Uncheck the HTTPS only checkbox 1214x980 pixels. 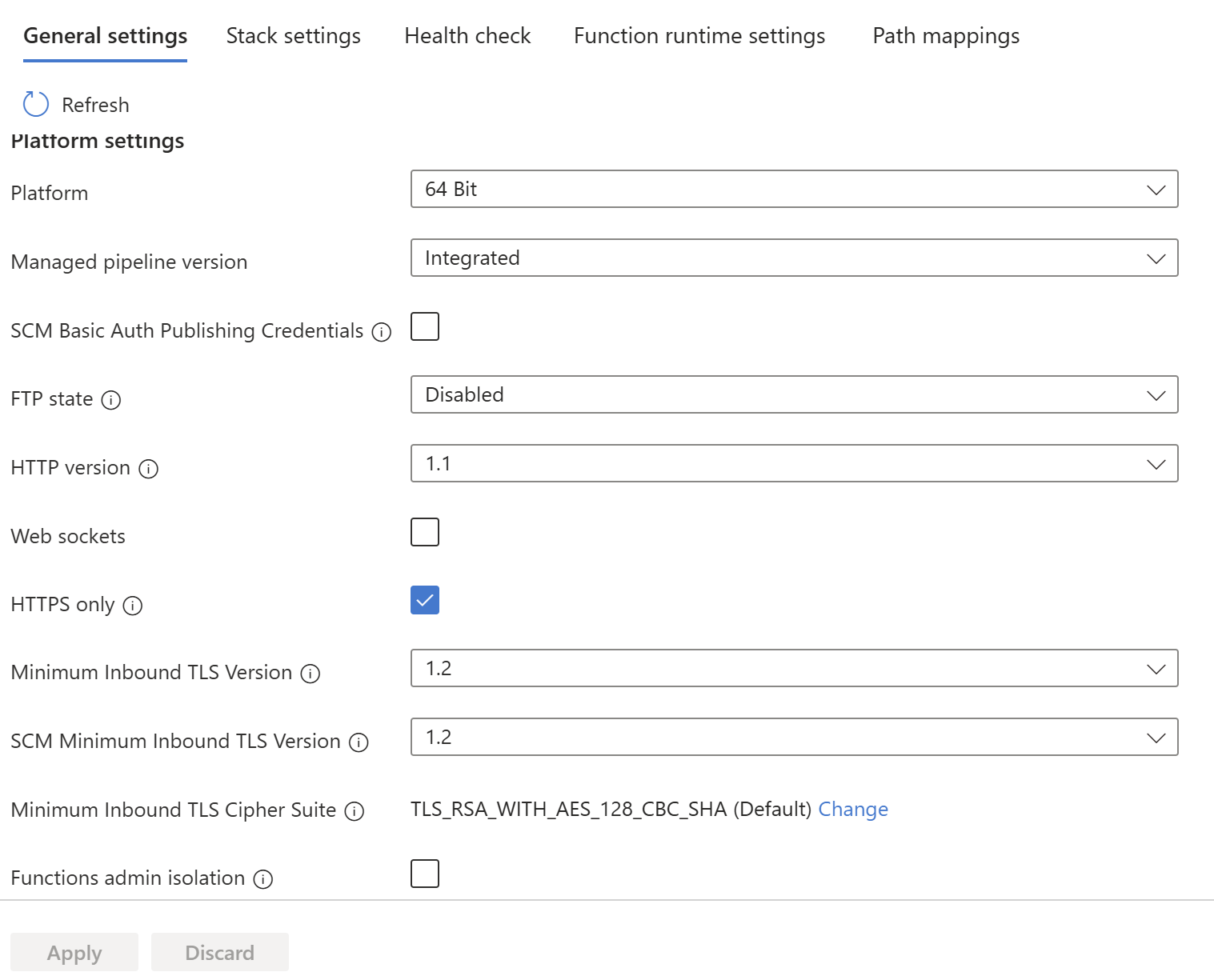(425, 600)
